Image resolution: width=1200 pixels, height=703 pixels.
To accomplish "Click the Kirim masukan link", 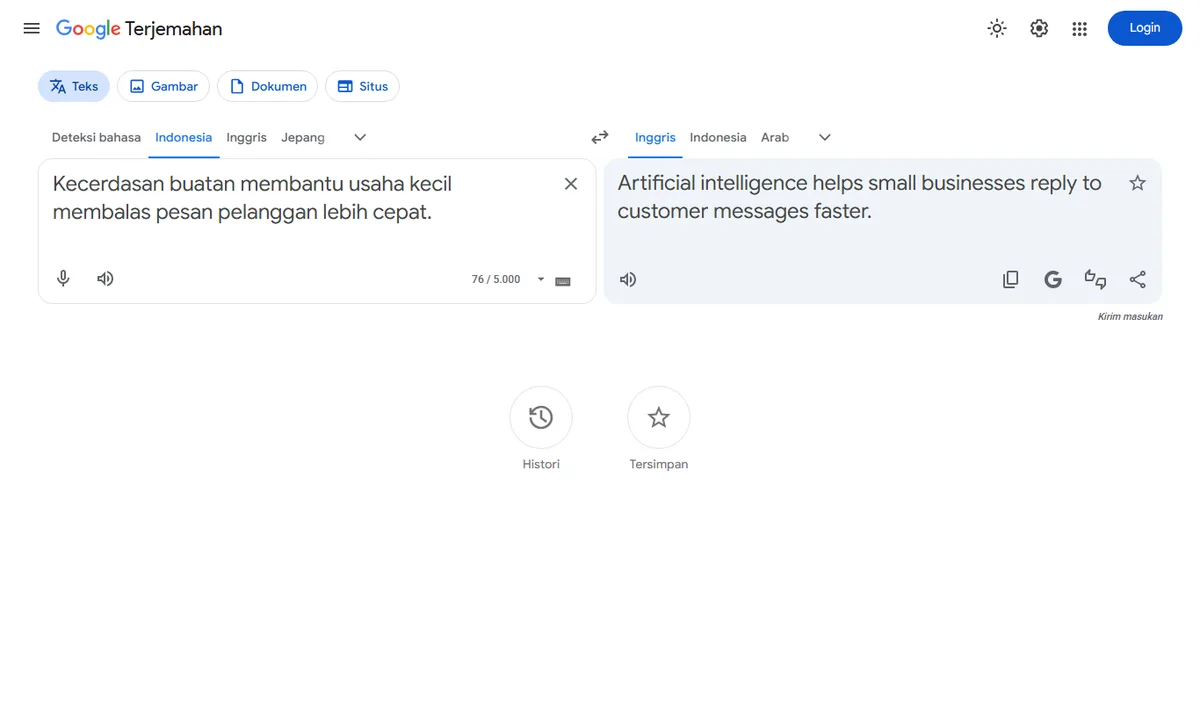I will 1130,317.
